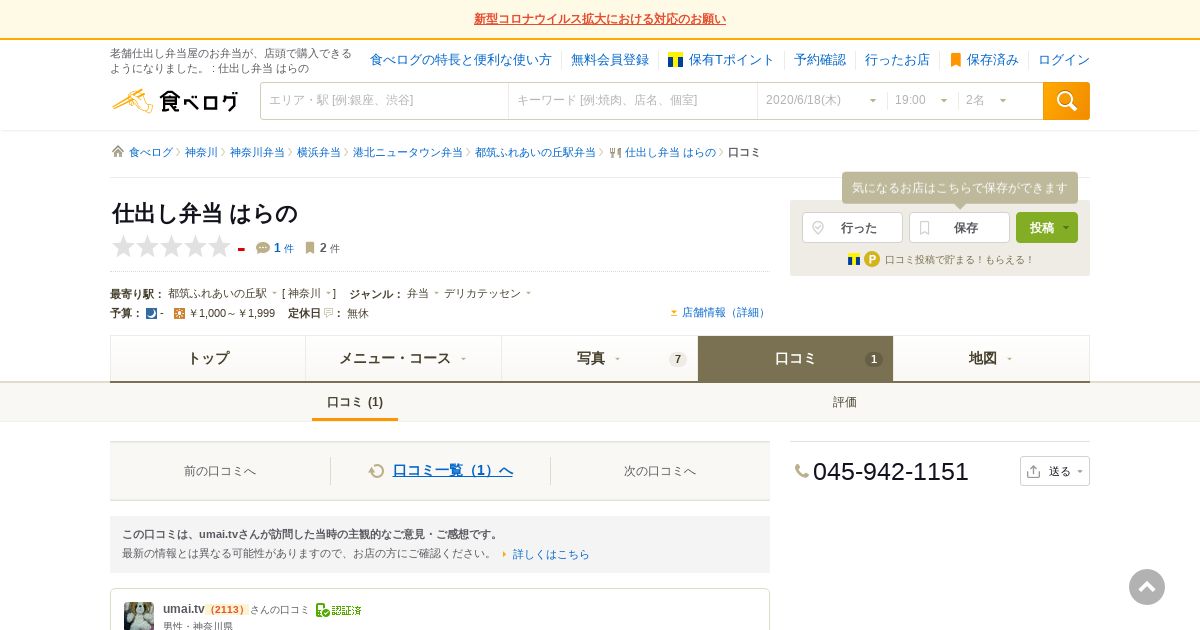The width and height of the screenshot is (1200, 630).
Task: Click the star rating display
Action: tap(171, 247)
